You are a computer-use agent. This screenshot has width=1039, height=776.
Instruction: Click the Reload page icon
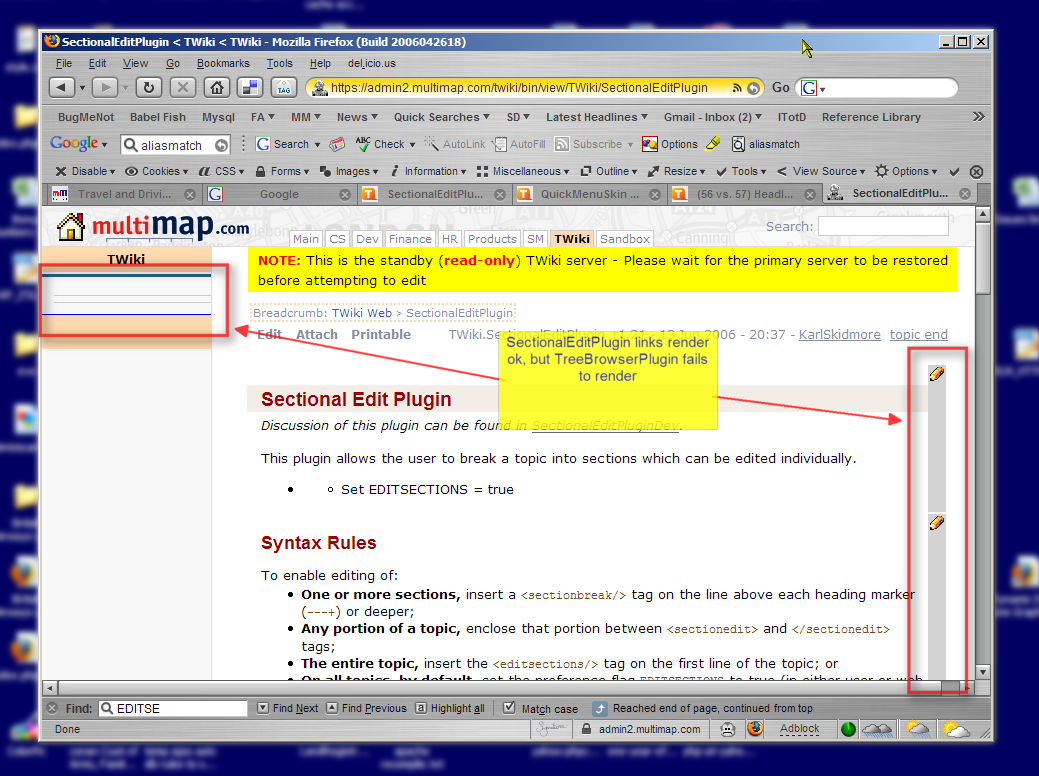(148, 87)
